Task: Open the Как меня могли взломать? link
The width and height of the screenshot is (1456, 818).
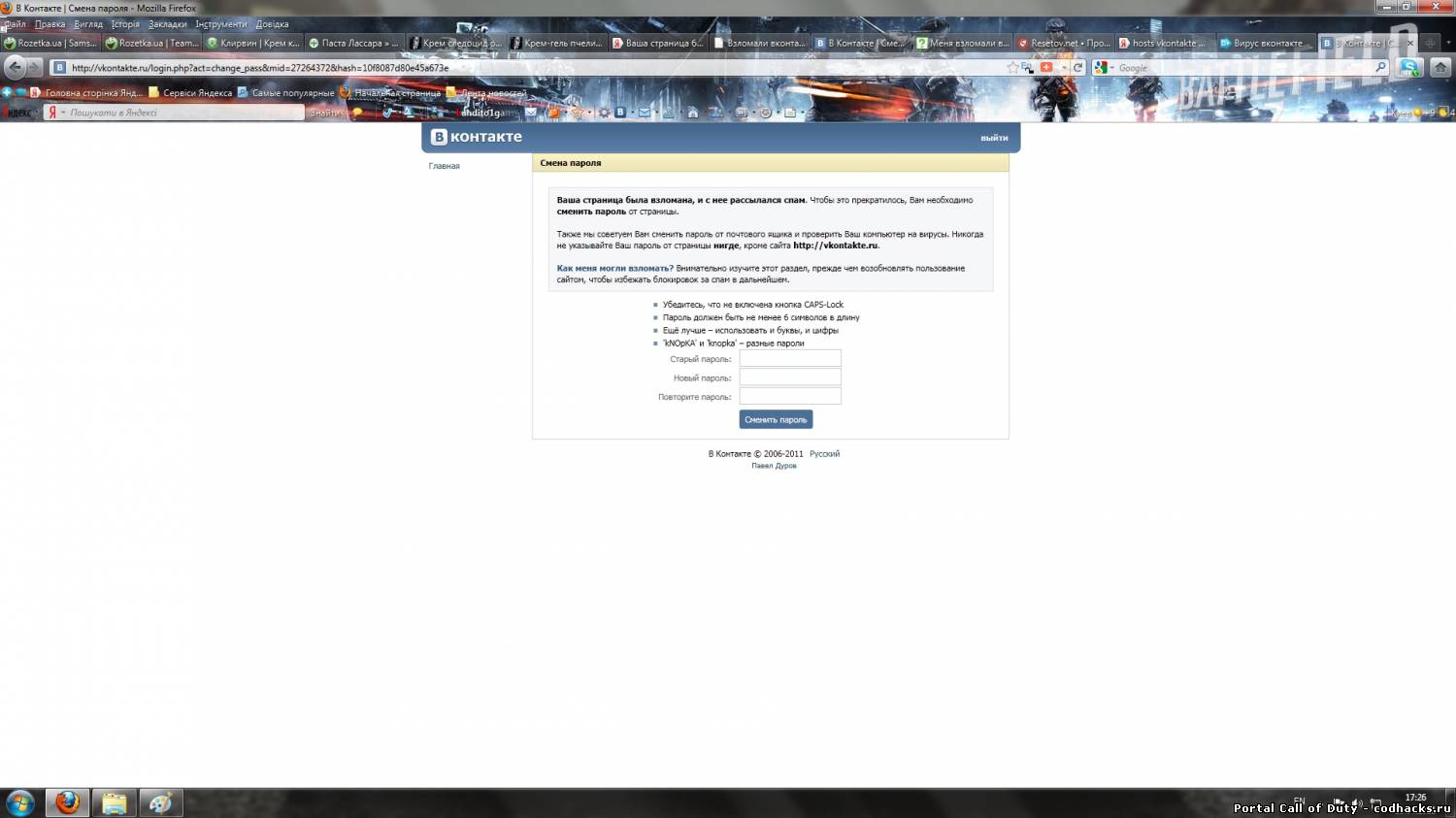Action: click(614, 268)
